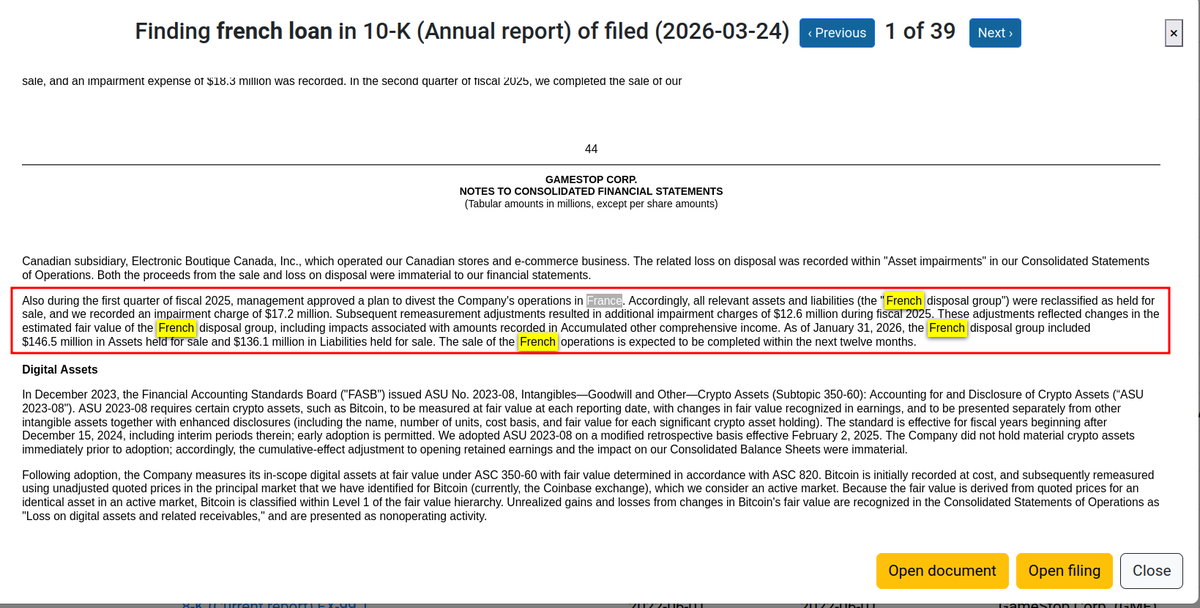This screenshot has width=1200, height=608.
Task: Open the filing
Action: tap(1064, 570)
